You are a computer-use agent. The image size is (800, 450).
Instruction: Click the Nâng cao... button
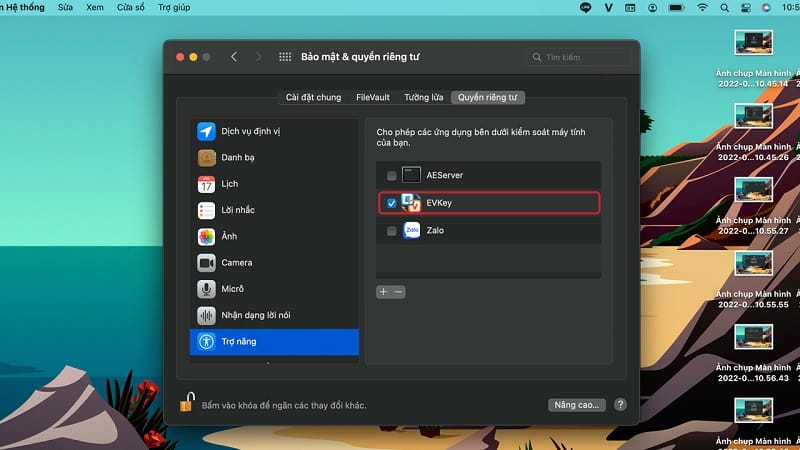coord(577,405)
